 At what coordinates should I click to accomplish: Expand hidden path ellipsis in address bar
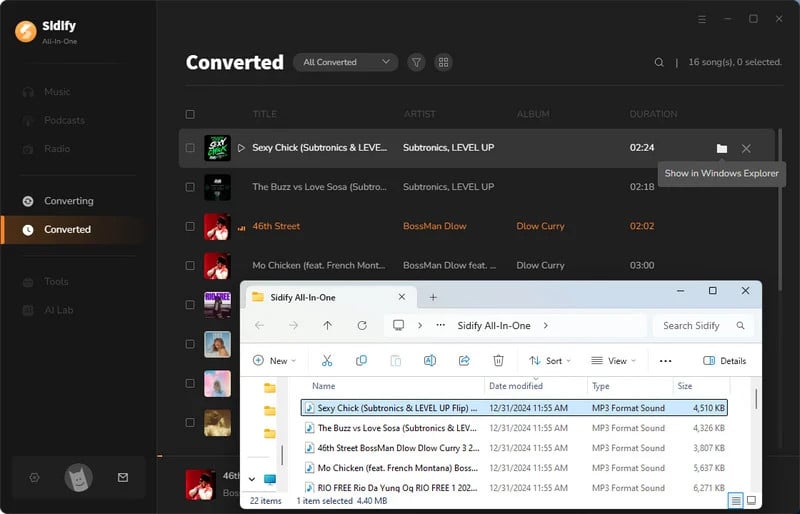pos(441,325)
